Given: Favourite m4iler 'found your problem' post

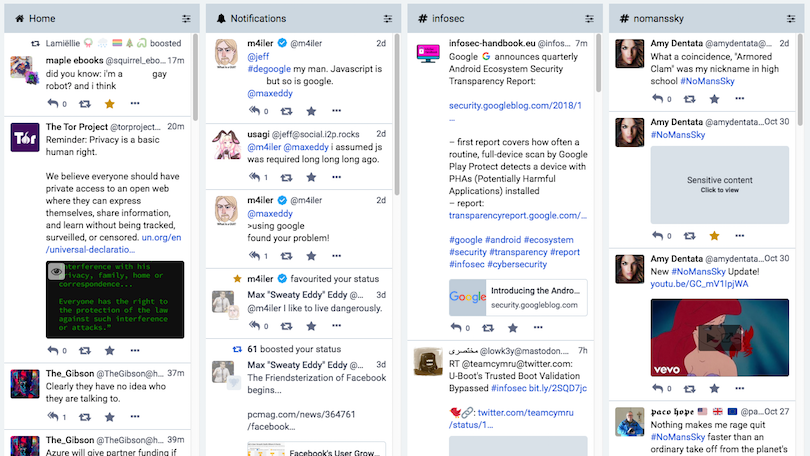Looking at the screenshot, I should point(311,256).
